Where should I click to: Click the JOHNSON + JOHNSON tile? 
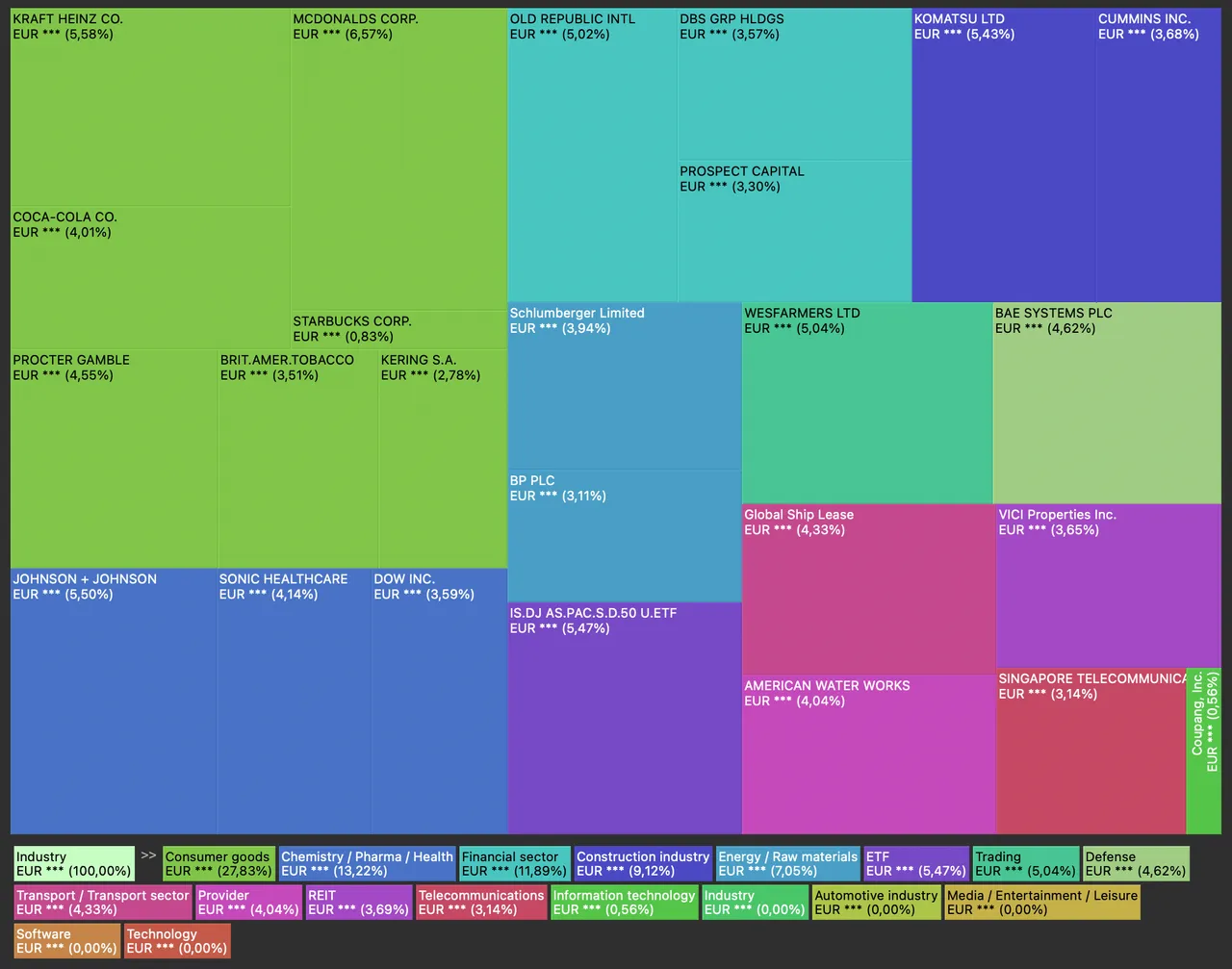tap(114, 701)
